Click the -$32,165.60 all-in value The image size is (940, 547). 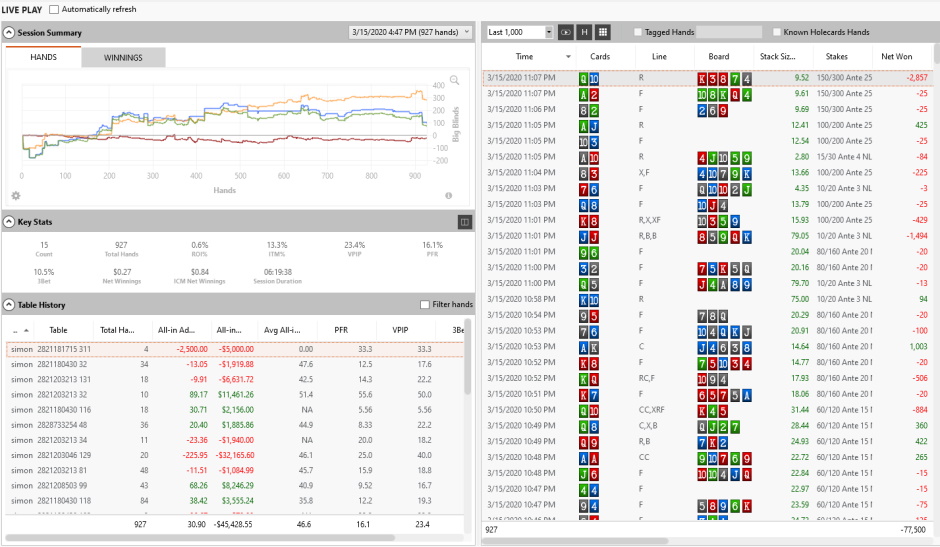(x=234, y=455)
